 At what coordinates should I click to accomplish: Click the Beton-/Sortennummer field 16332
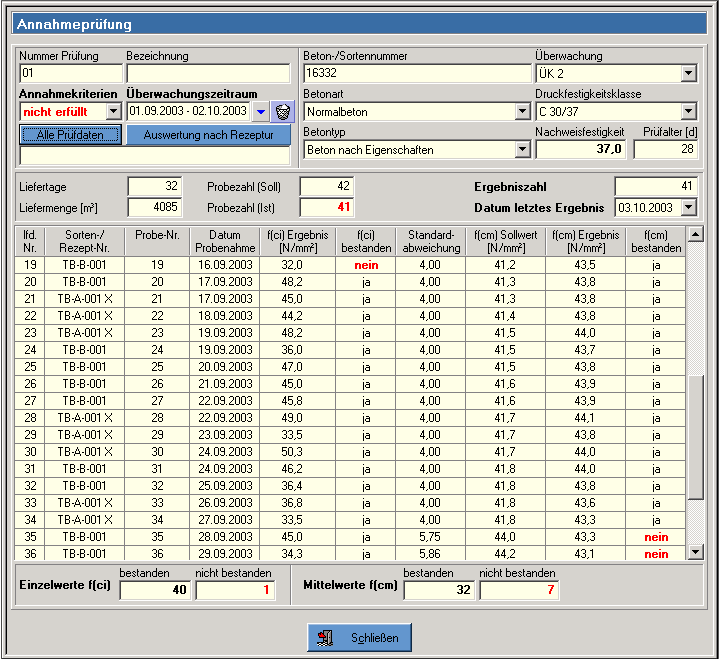[x=416, y=73]
